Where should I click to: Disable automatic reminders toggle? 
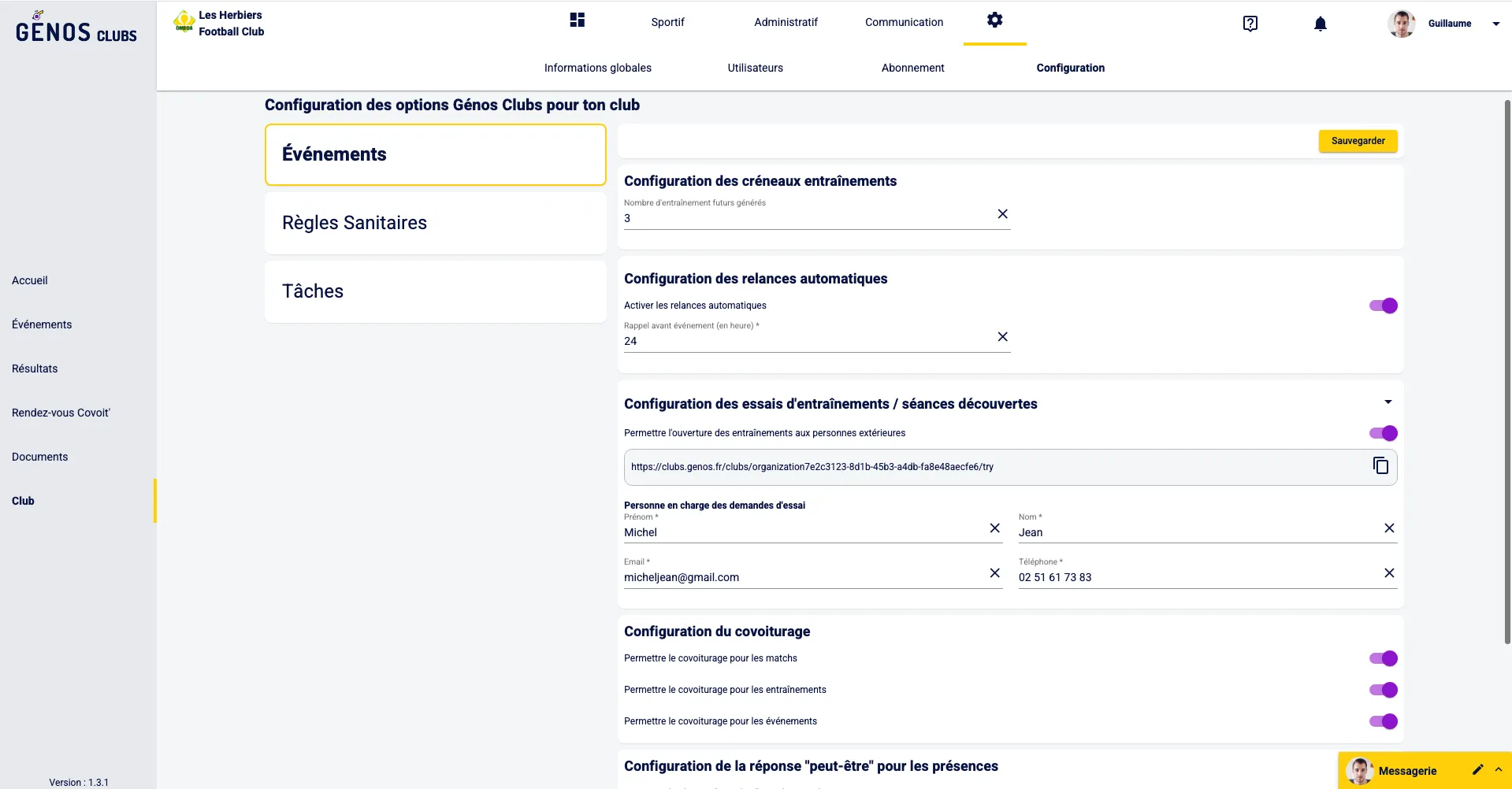(x=1383, y=306)
